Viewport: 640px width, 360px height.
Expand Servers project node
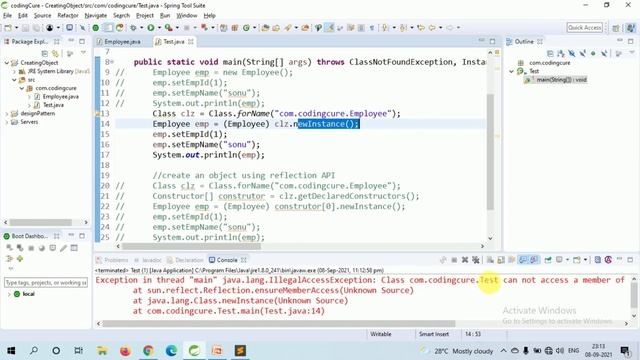click(x=7, y=122)
